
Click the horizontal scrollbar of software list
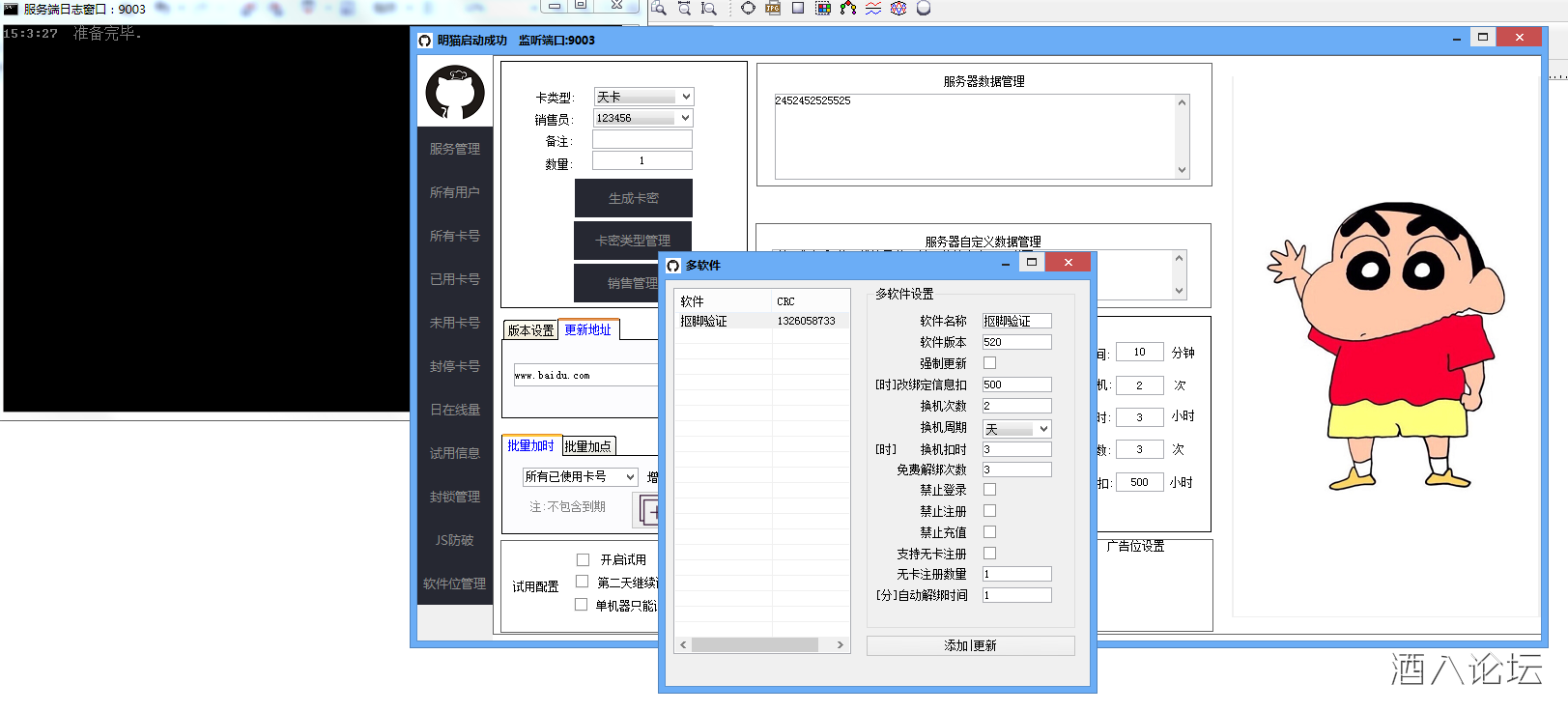click(x=755, y=644)
